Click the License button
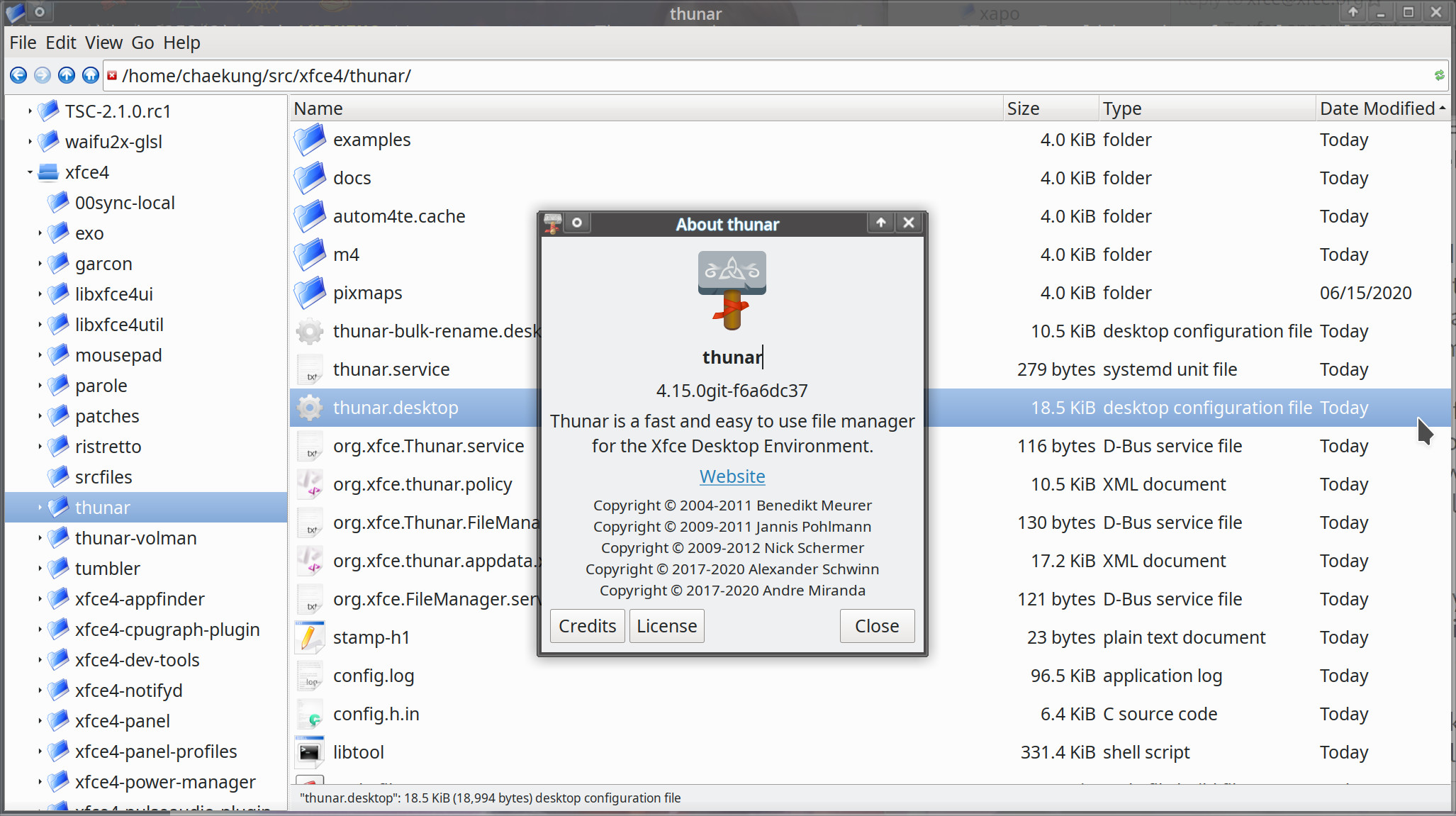Image resolution: width=1456 pixels, height=816 pixels. [x=667, y=626]
